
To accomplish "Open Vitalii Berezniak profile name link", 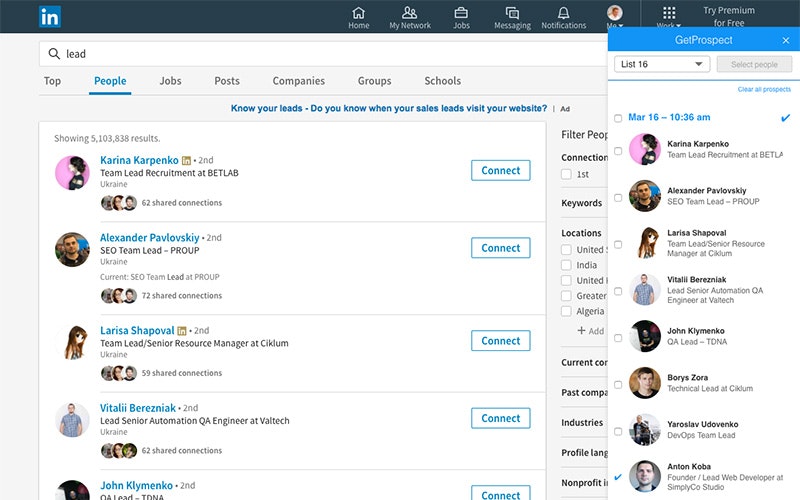I will (x=138, y=408).
